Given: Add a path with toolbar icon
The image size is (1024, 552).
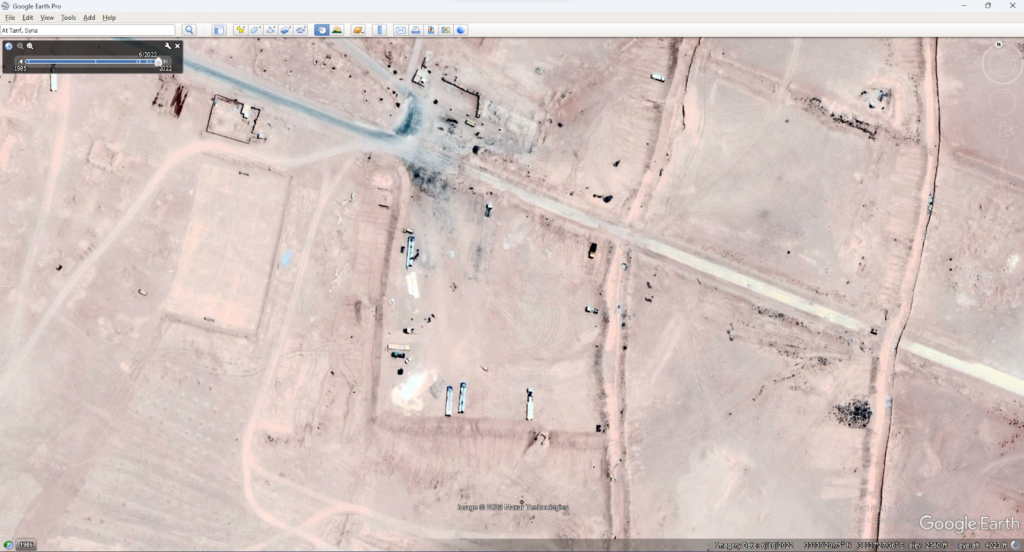Looking at the screenshot, I should (x=270, y=30).
